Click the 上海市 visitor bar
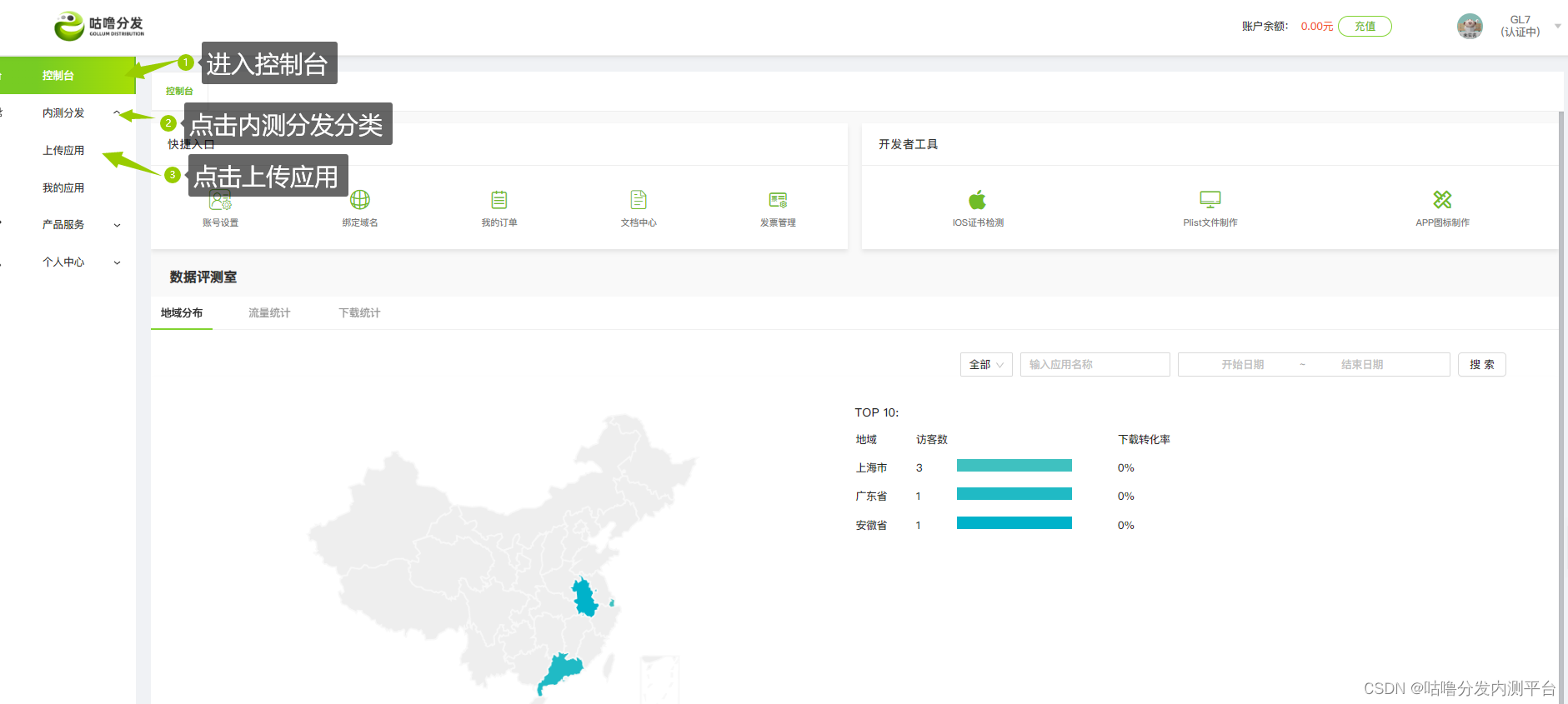Image resolution: width=1568 pixels, height=704 pixels. tap(1014, 465)
